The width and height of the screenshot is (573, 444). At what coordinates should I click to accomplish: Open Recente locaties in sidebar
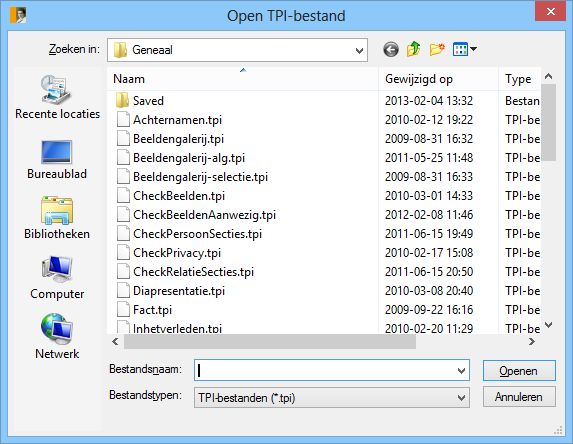point(57,97)
